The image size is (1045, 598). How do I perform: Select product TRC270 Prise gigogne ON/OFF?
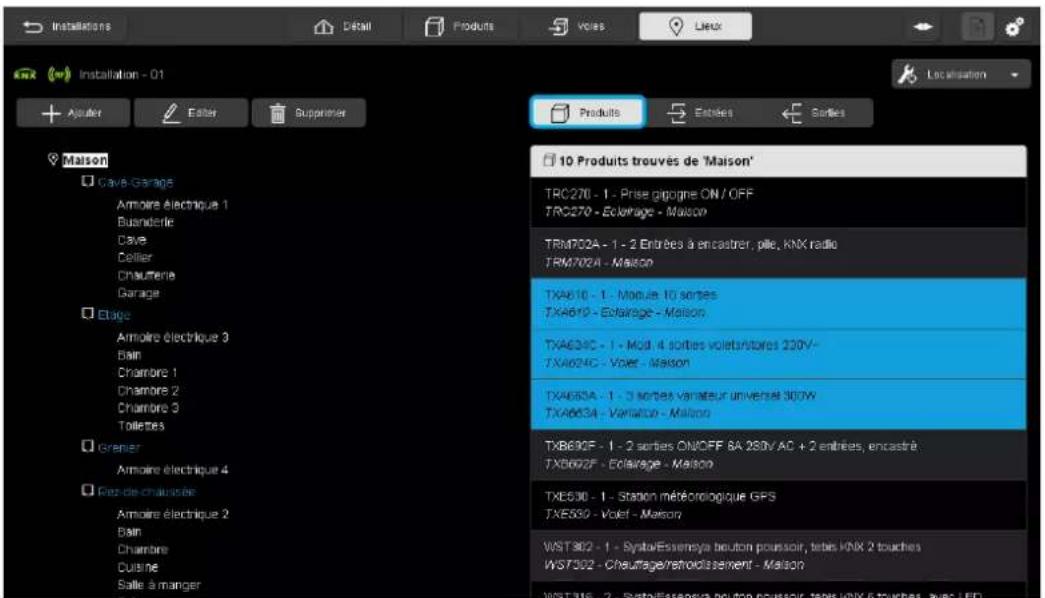[778, 203]
